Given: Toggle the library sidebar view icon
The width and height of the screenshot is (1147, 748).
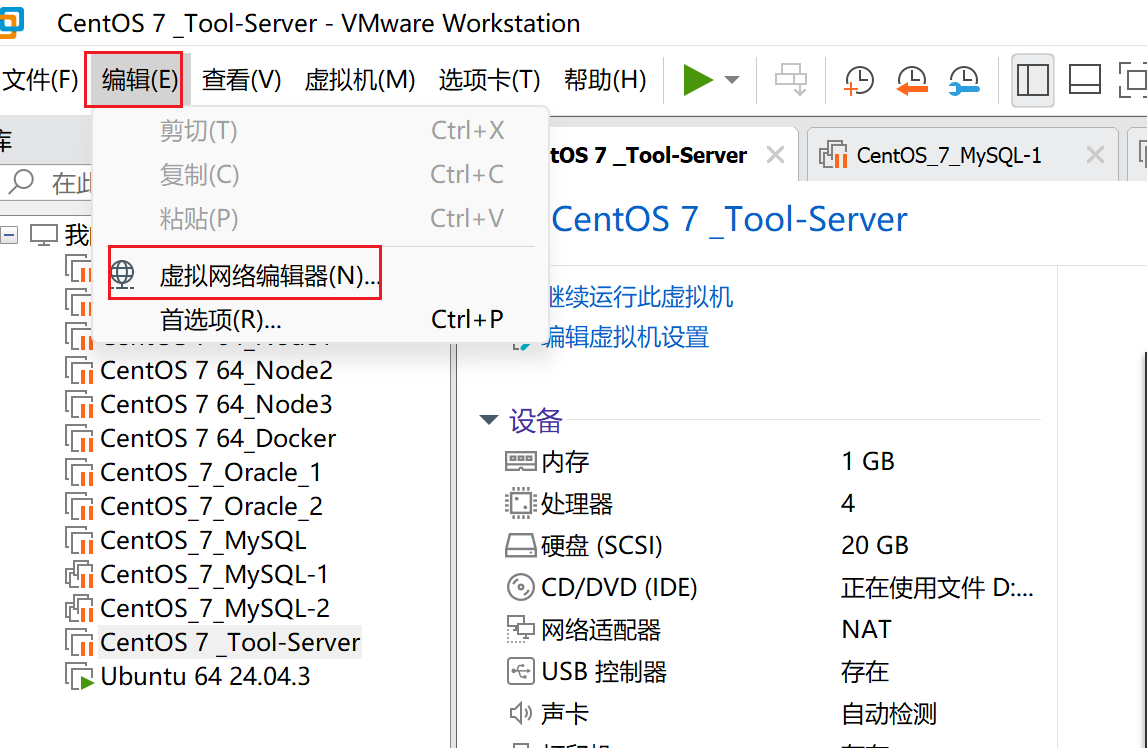Looking at the screenshot, I should (1032, 80).
